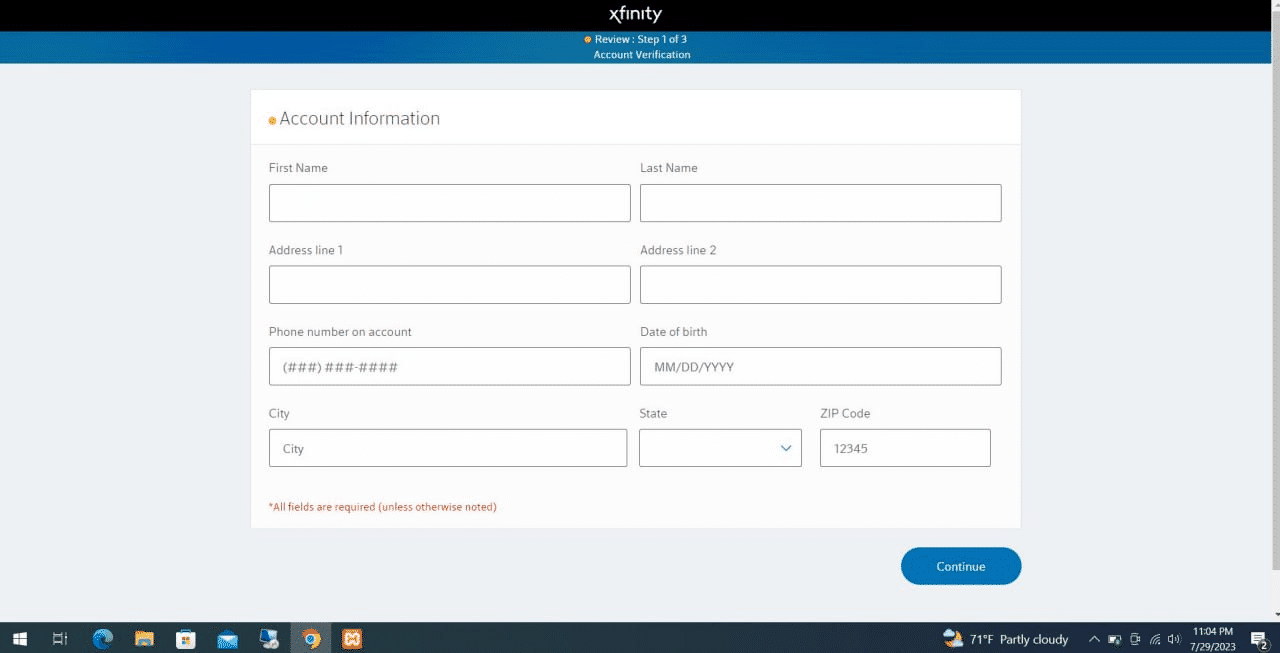Open Task View on the taskbar
Image resolution: width=1280 pixels, height=653 pixels.
[60, 639]
